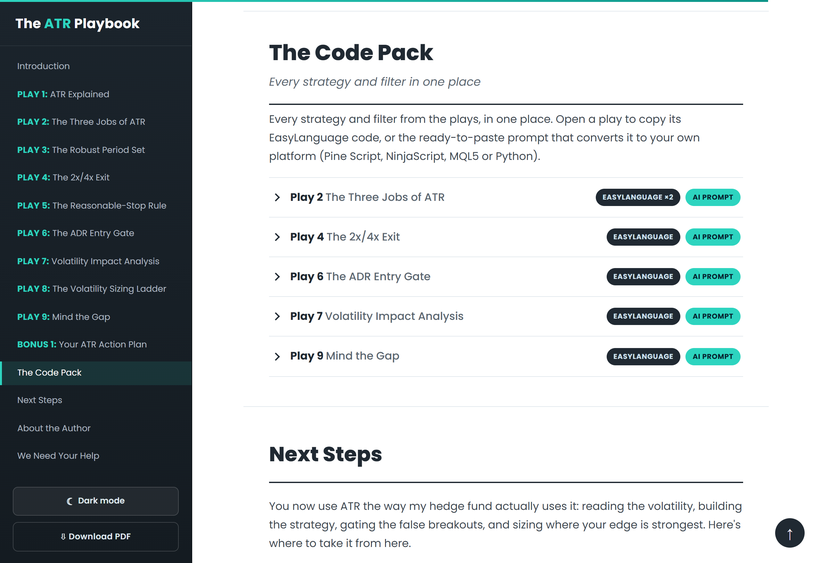
Task: Click the Play 2 The Three Jobs of ATR row title
Action: pos(368,197)
